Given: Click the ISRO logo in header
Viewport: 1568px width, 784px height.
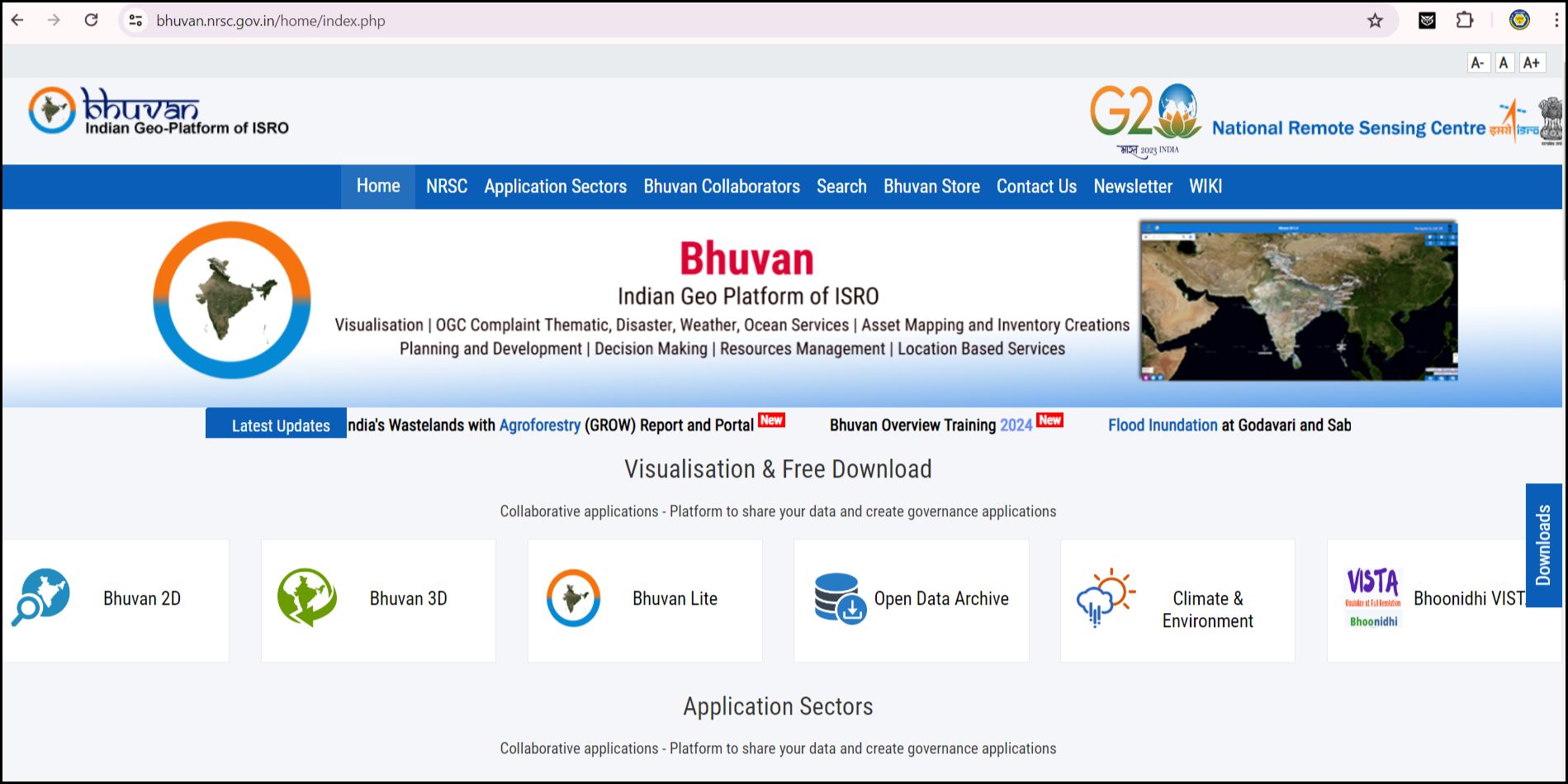Looking at the screenshot, I should 1514,121.
